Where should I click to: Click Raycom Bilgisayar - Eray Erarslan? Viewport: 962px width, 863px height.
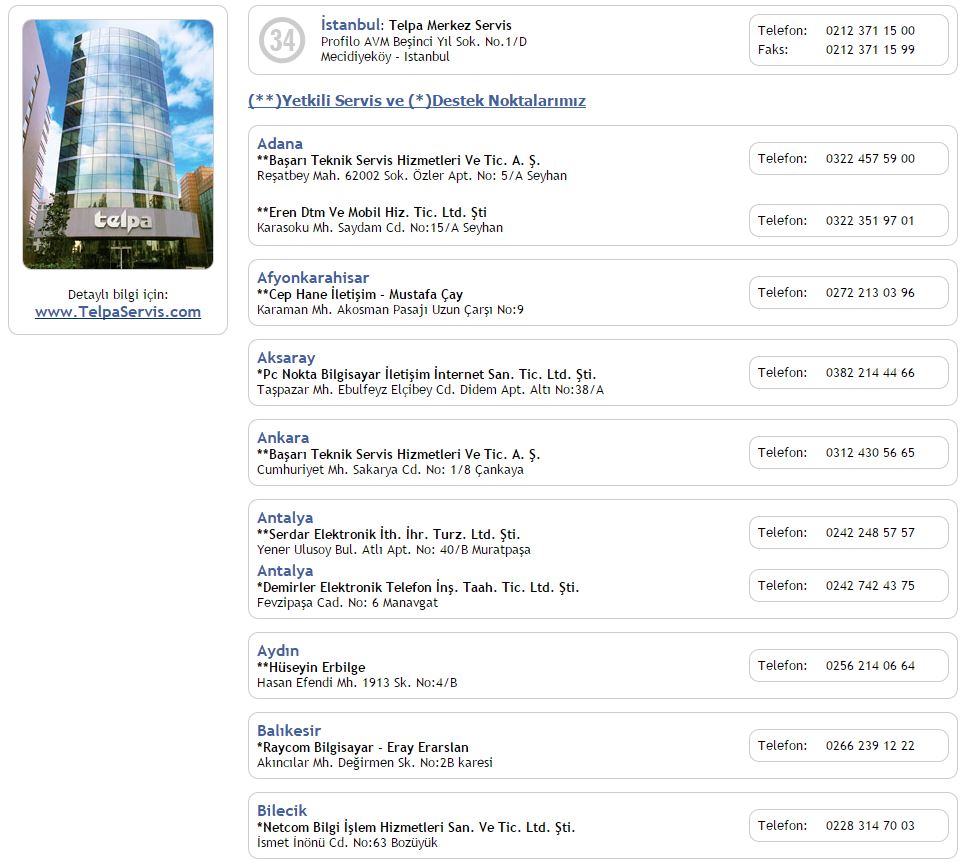coord(363,747)
